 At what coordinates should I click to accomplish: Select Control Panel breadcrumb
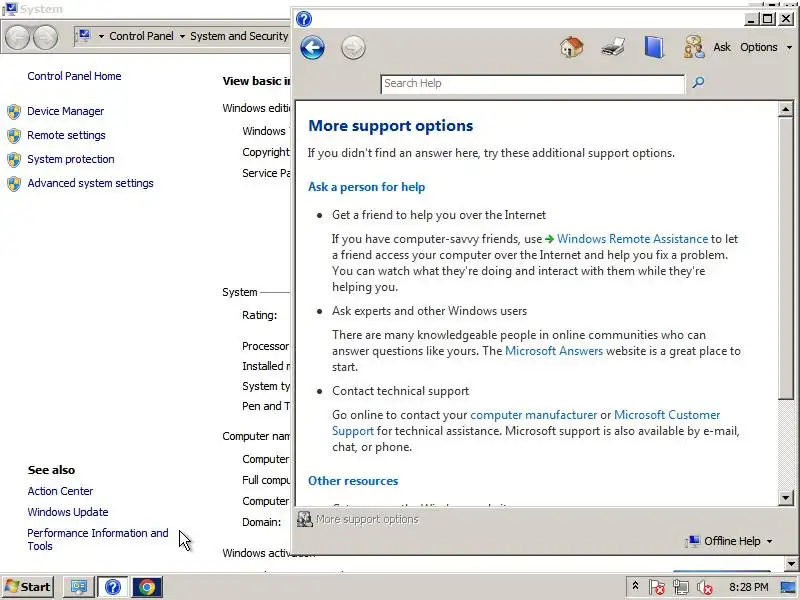pos(141,36)
